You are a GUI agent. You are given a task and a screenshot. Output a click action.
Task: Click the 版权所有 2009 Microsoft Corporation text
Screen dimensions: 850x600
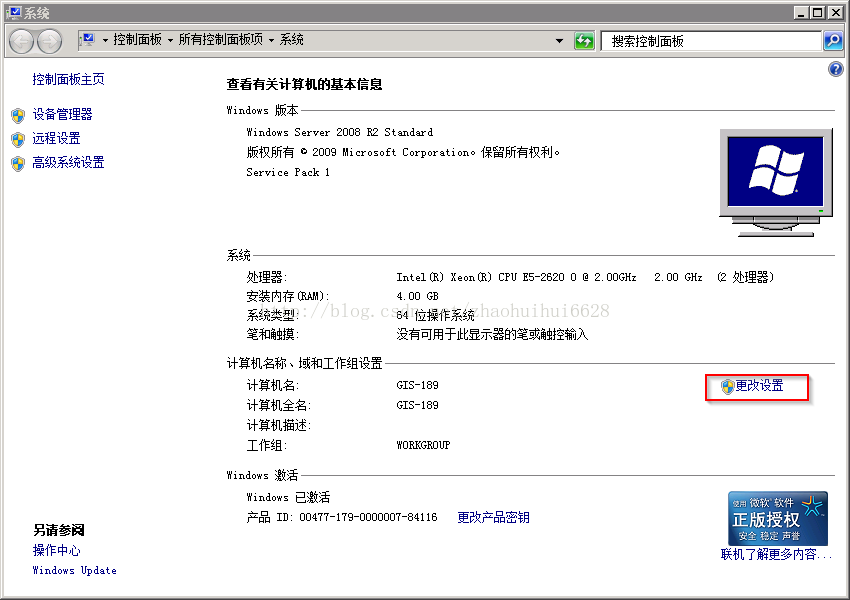(403, 152)
